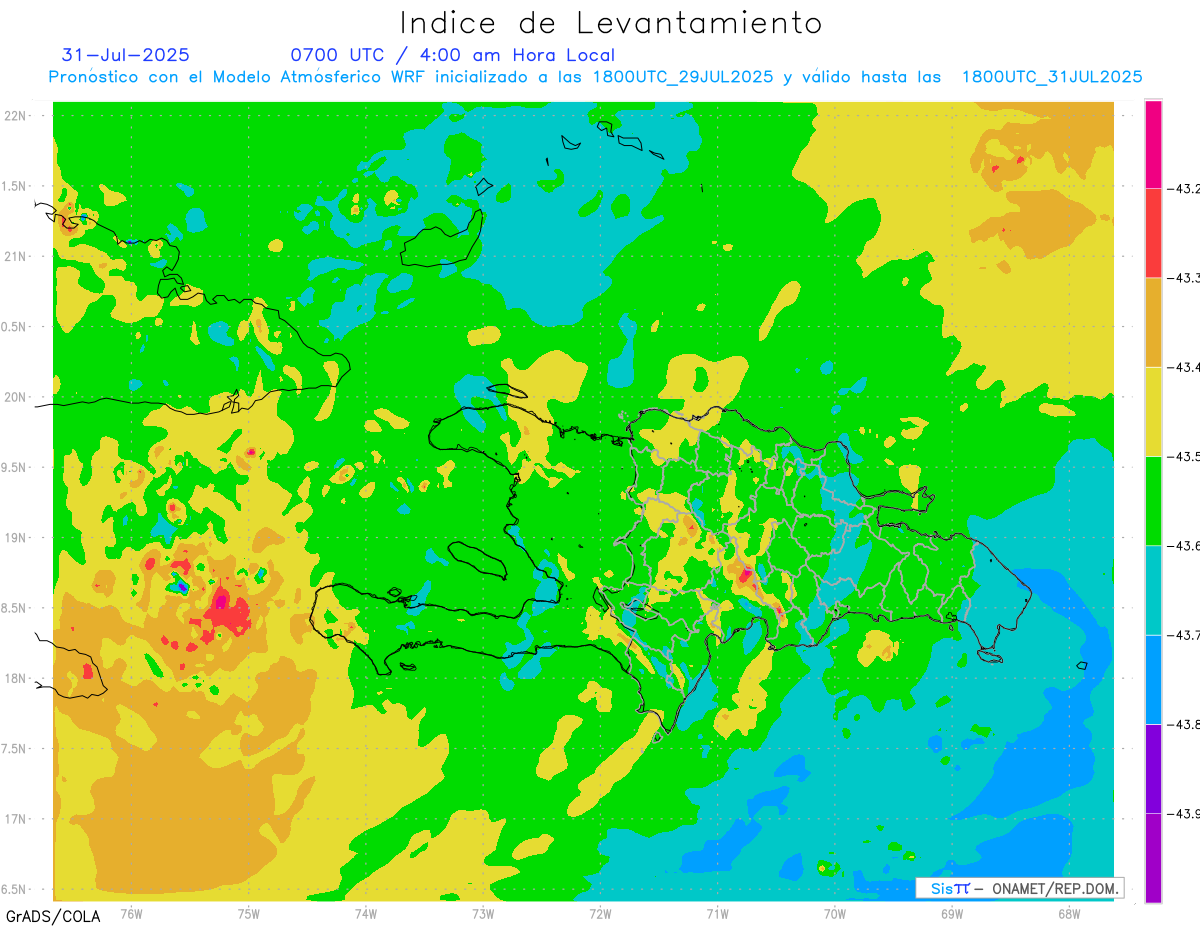Pick the violet legend swatch below -43.9

[x=1153, y=857]
